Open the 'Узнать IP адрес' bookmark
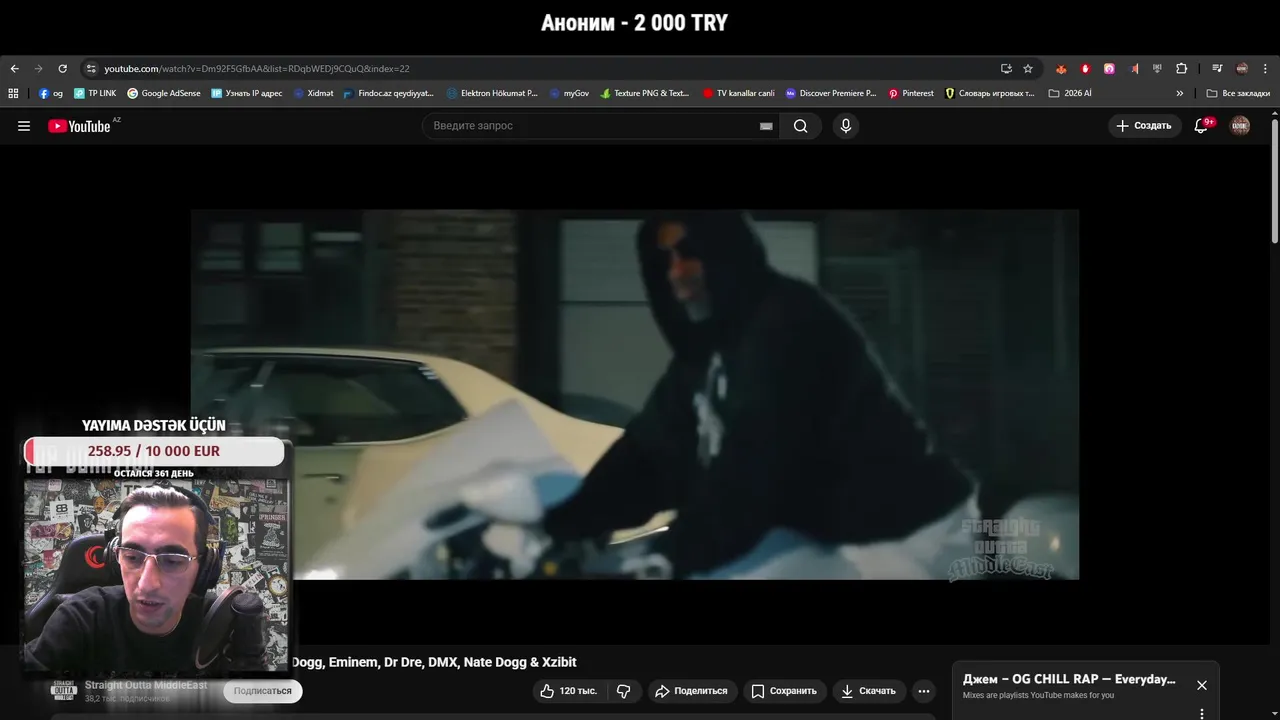This screenshot has height=720, width=1280. tap(247, 93)
